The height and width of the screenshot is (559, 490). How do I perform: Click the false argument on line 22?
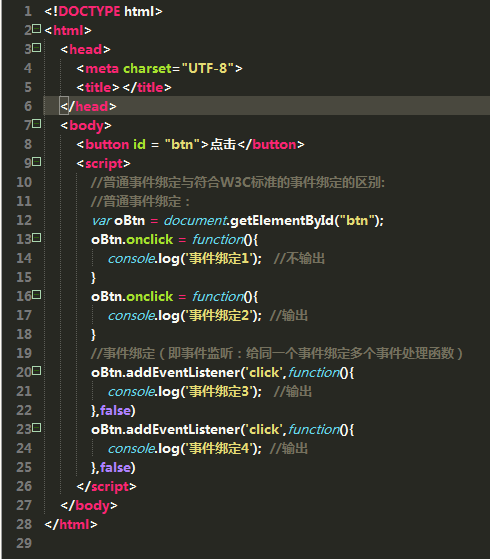point(115,410)
